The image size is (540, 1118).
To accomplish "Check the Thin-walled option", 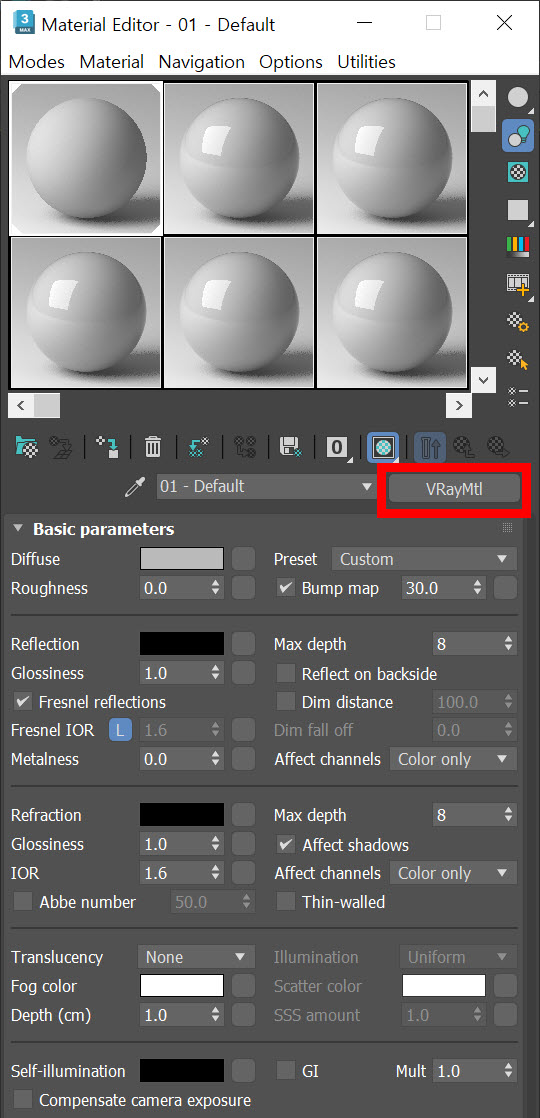I will coord(285,902).
